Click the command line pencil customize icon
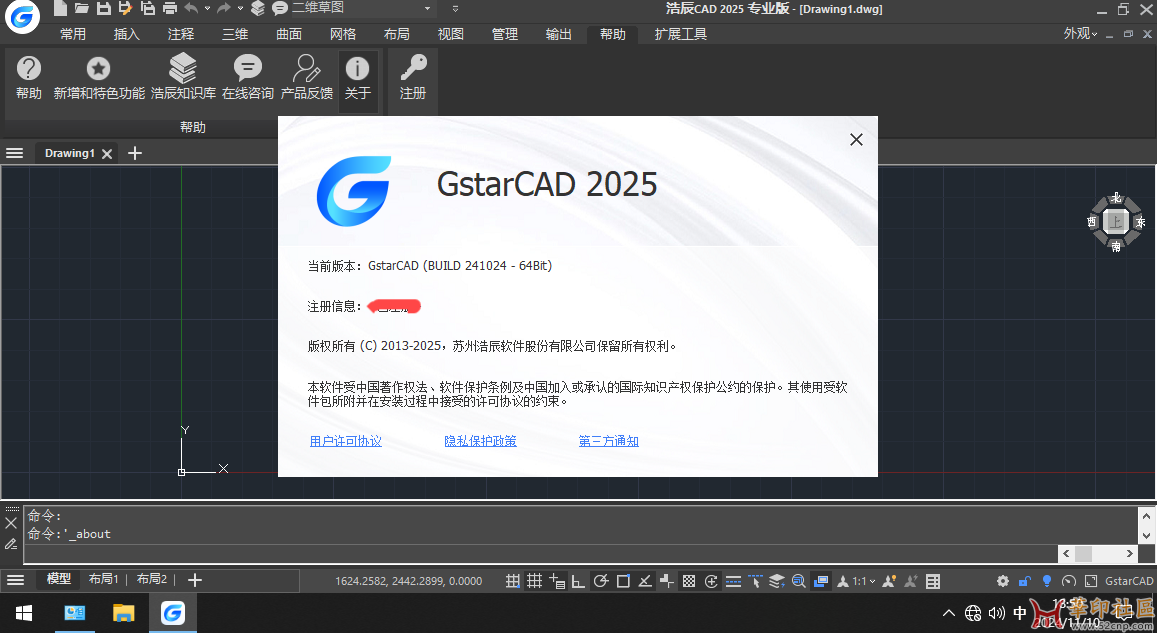1157x633 pixels. click(x=11, y=544)
